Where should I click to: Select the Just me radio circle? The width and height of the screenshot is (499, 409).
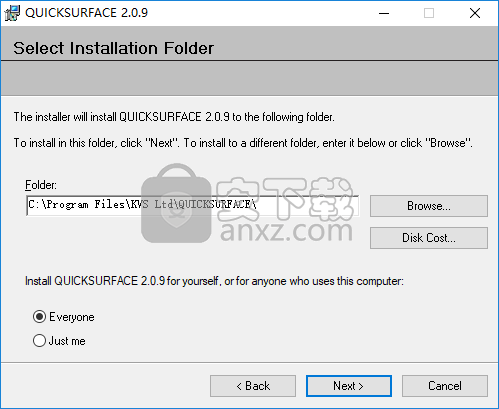pyautogui.click(x=39, y=340)
